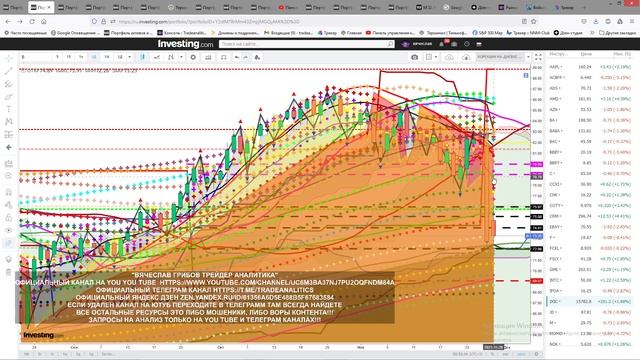640x360 pixels.
Task: Open the indicators icon in chart toolbar
Action: (x=208, y=57)
